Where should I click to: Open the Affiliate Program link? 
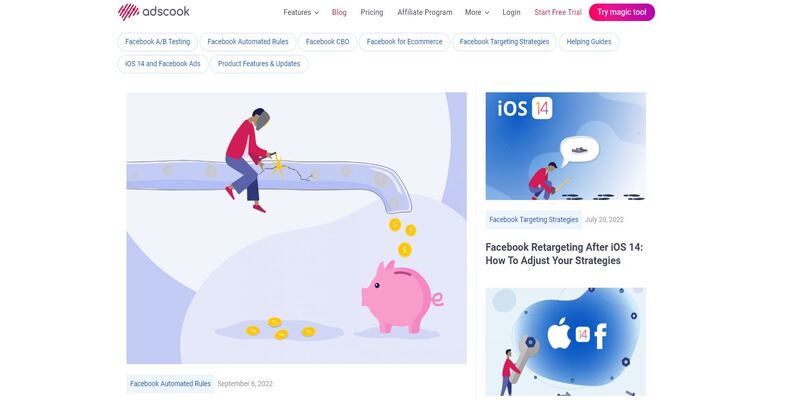point(424,12)
